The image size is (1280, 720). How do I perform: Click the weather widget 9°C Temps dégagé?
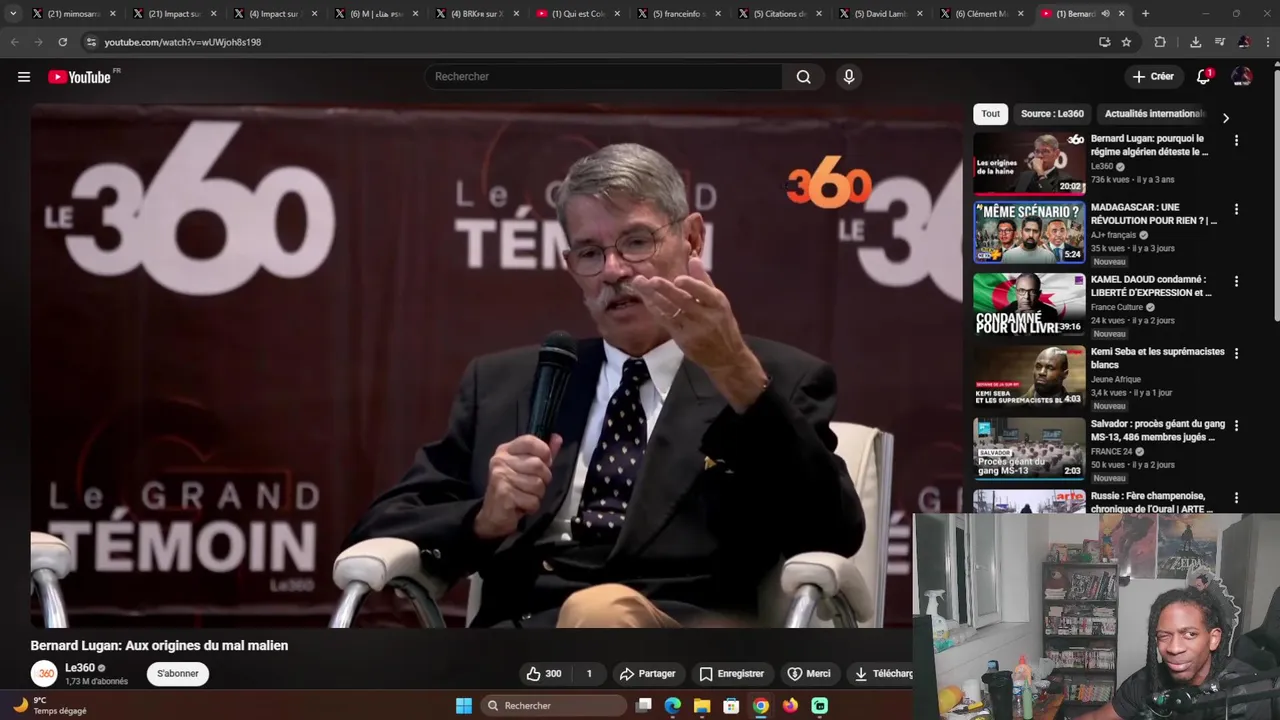click(50, 706)
